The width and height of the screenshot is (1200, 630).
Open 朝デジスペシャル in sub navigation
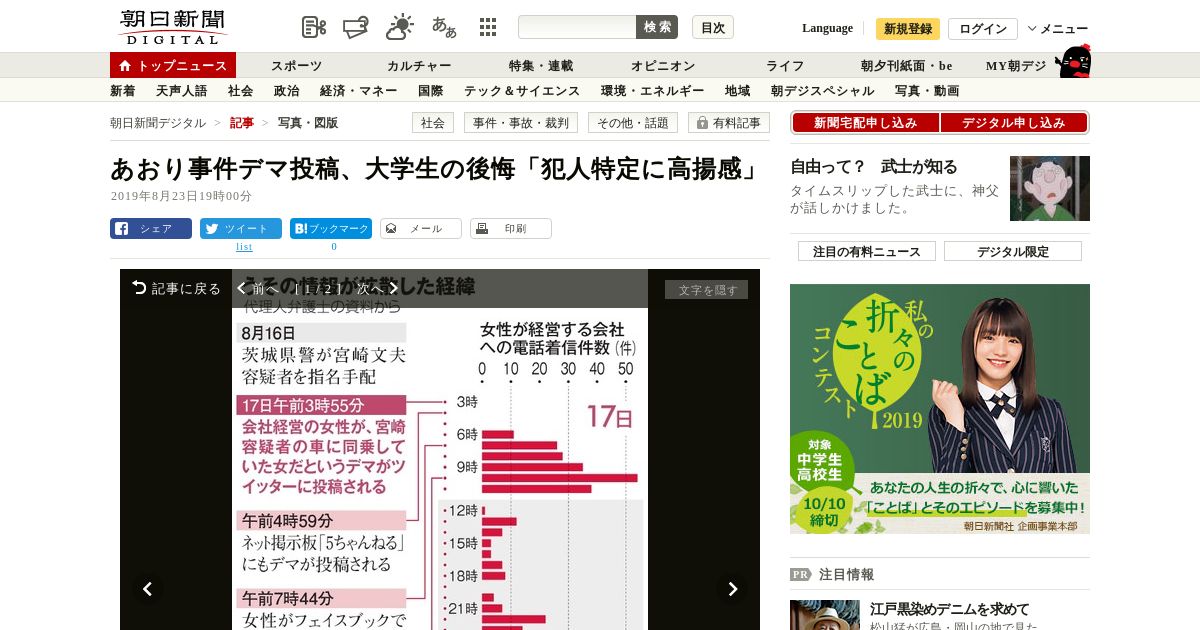click(x=823, y=90)
